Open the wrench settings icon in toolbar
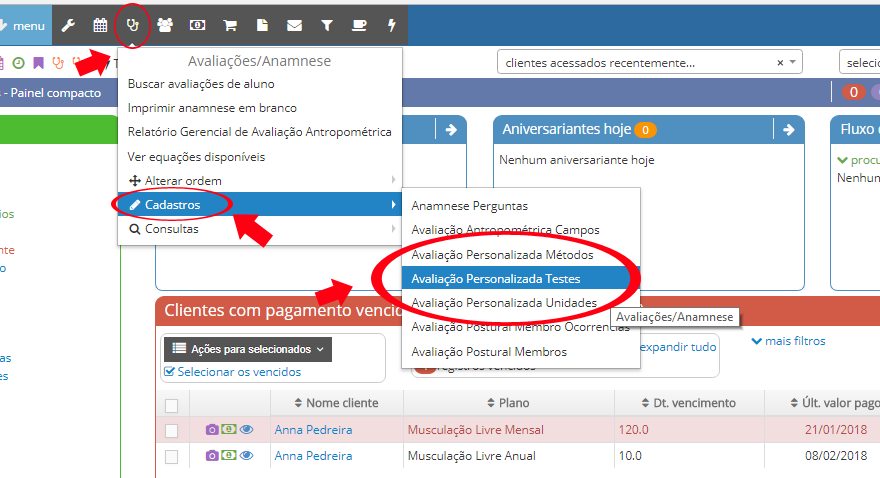 68,25
